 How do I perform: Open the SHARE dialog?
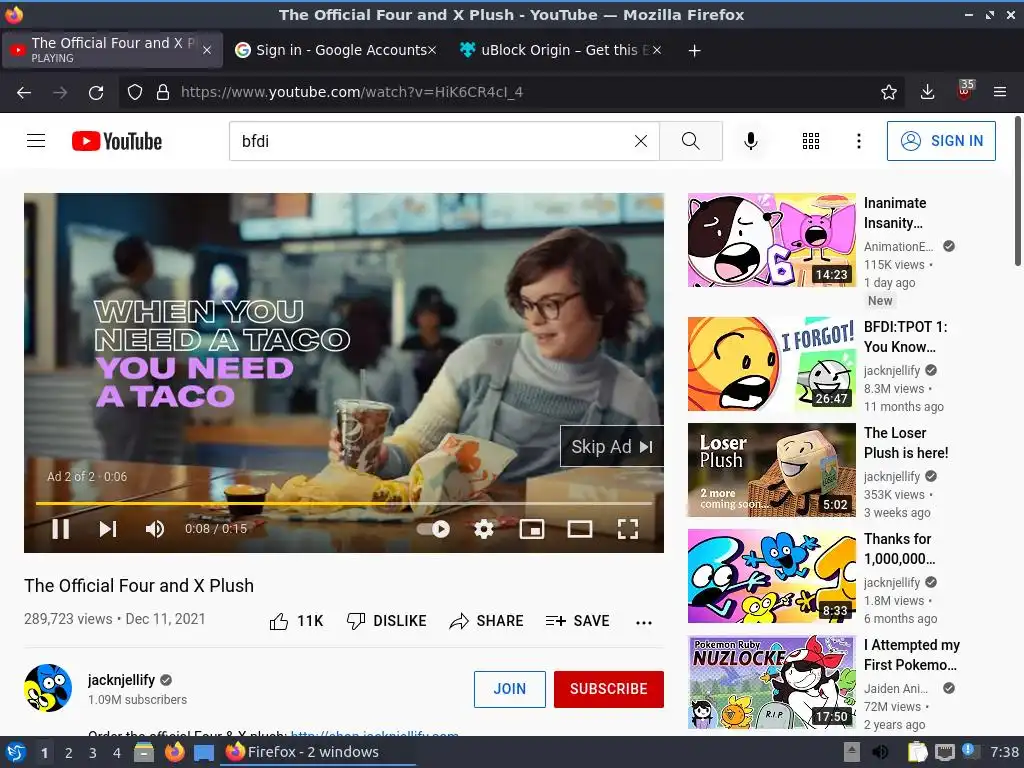[x=487, y=621]
